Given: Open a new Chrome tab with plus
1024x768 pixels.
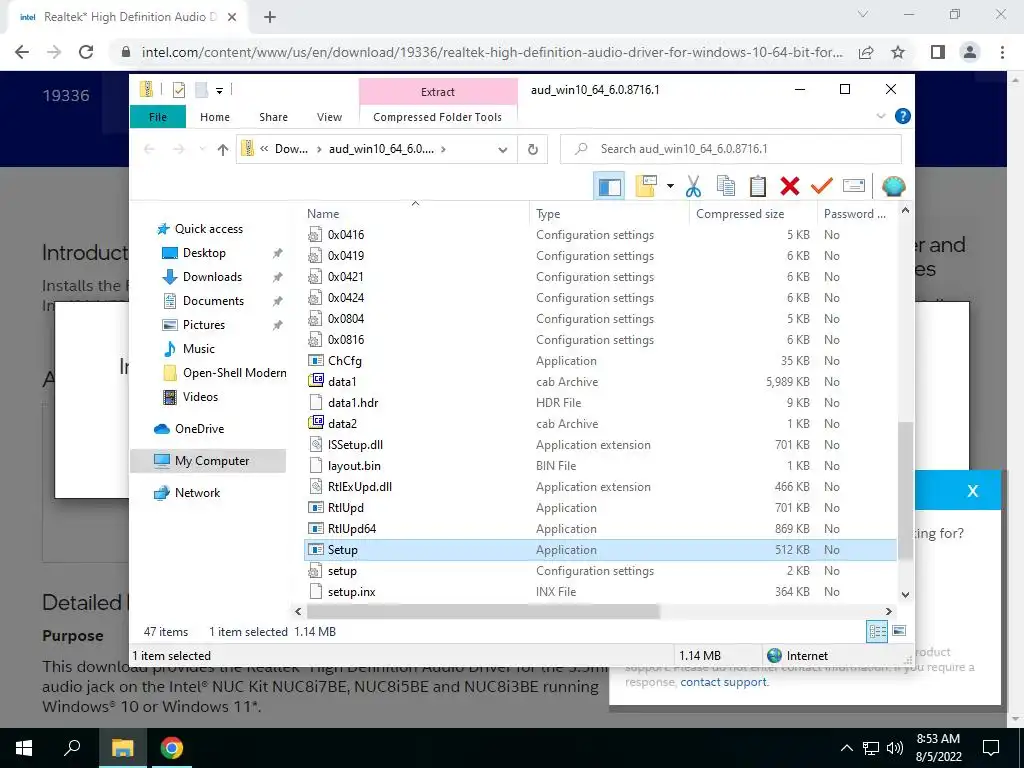Looking at the screenshot, I should click(x=270, y=17).
